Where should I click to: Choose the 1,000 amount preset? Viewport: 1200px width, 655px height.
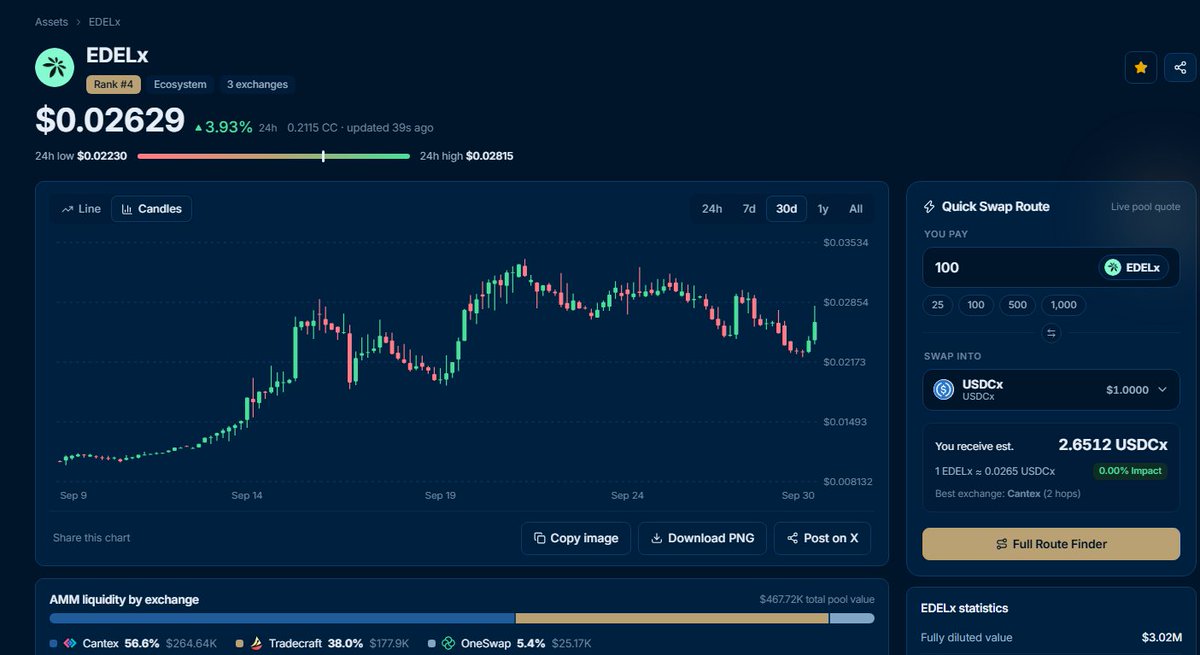coord(1064,305)
